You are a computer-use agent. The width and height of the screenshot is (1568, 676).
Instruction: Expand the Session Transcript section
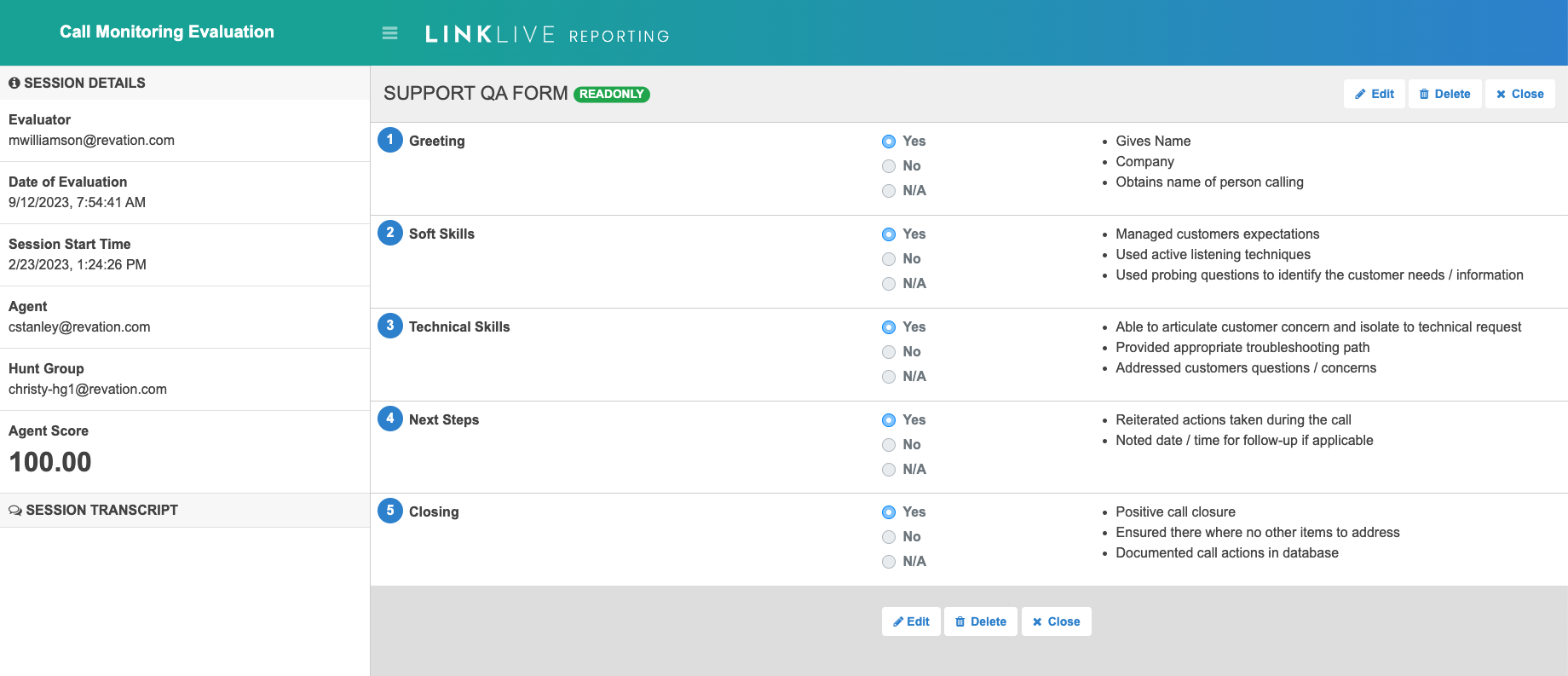(101, 510)
